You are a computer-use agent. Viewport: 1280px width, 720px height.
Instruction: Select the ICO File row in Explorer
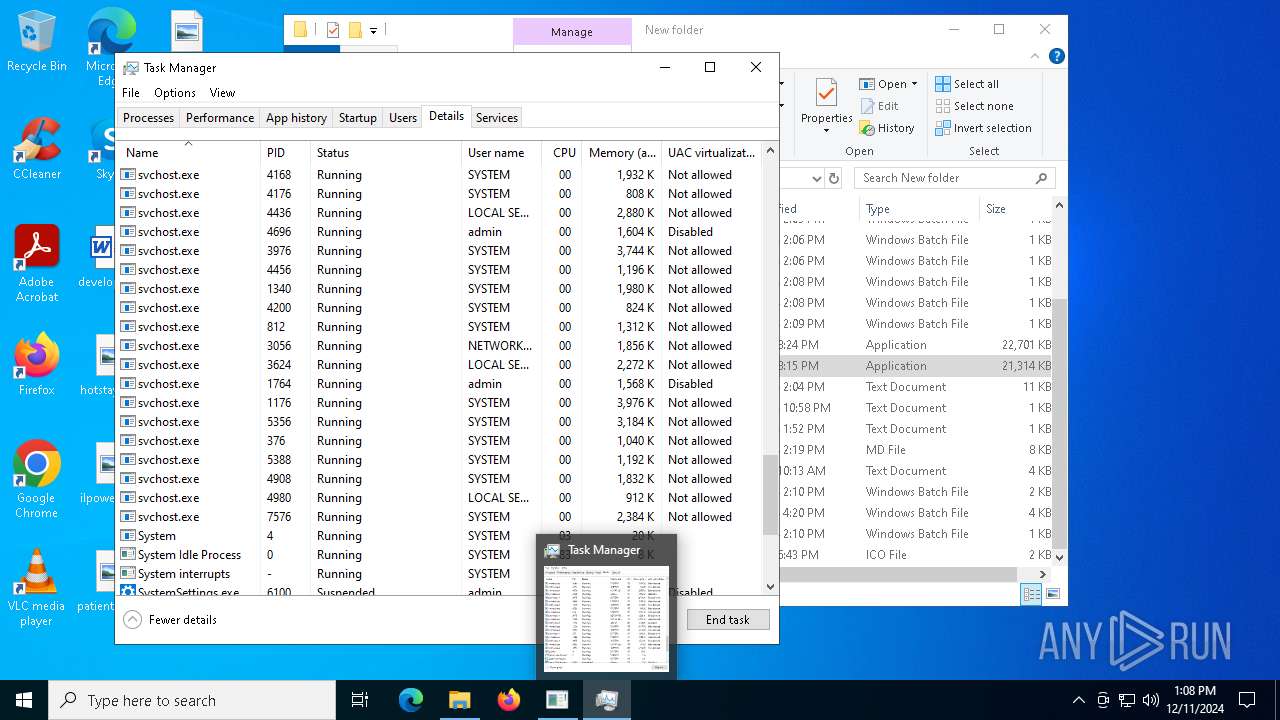915,555
